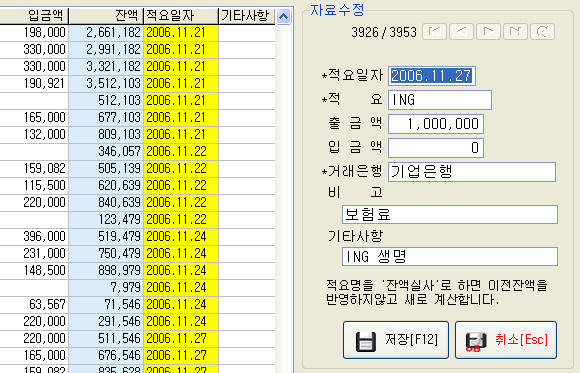The width and height of the screenshot is (580, 373).
Task: Edit 비고 field containing 보험료
Action: click(x=450, y=215)
